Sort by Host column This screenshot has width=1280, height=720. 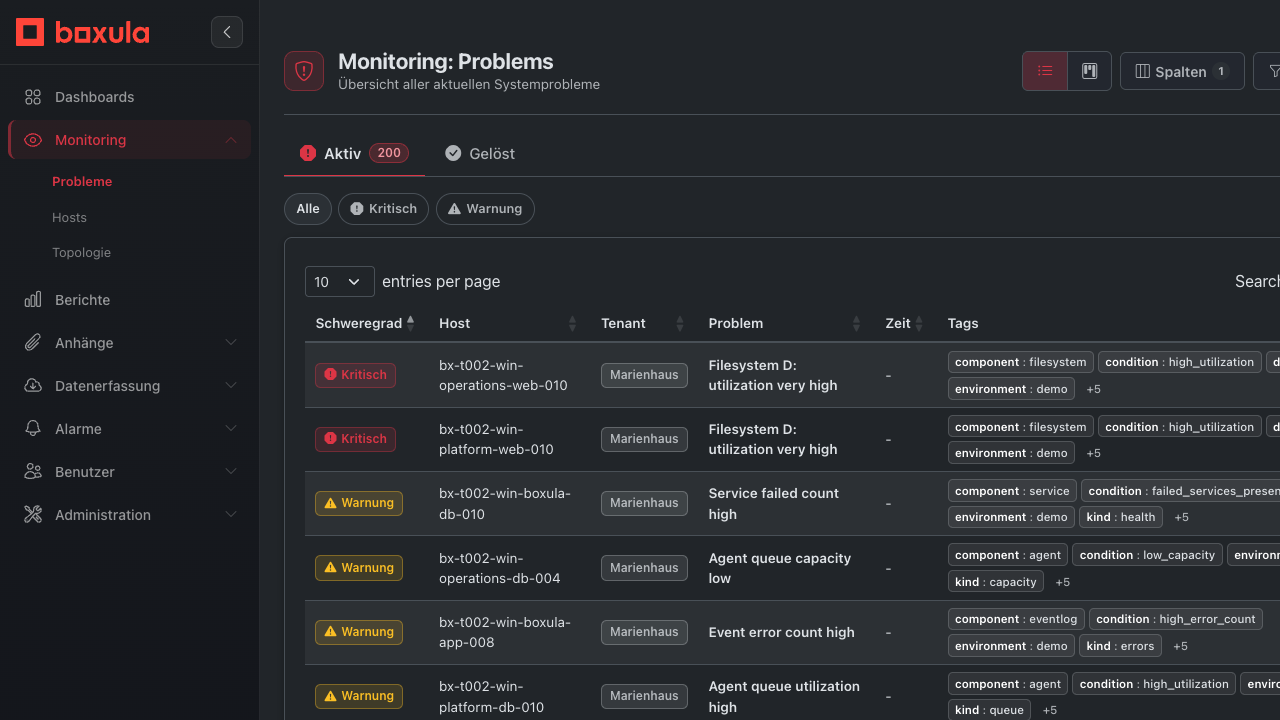(x=508, y=323)
